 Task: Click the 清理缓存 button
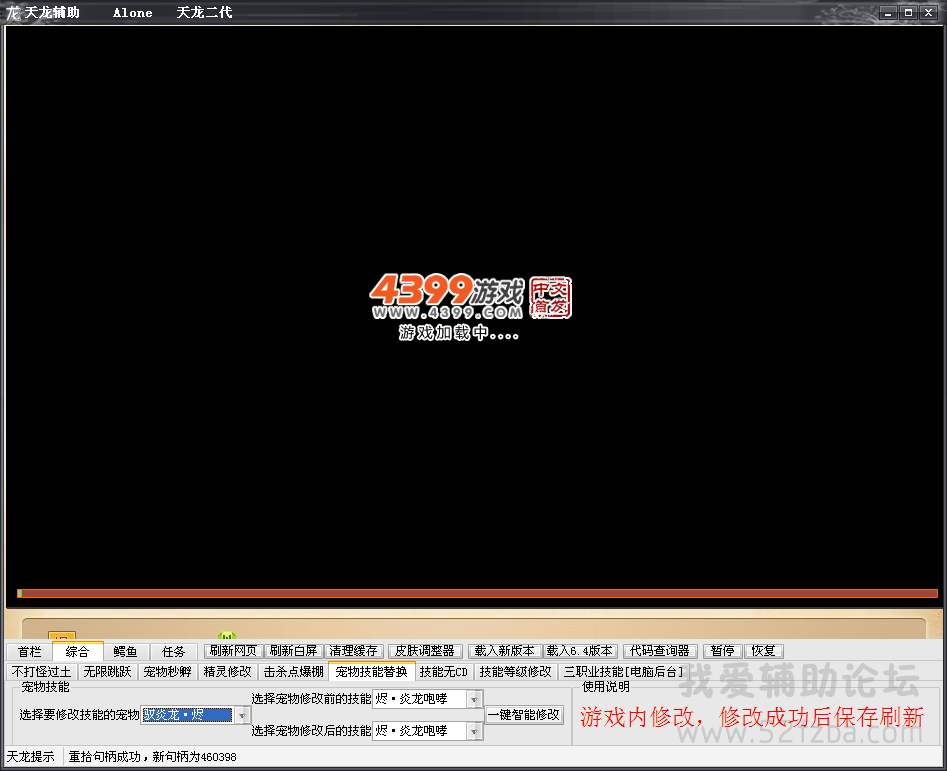click(353, 651)
